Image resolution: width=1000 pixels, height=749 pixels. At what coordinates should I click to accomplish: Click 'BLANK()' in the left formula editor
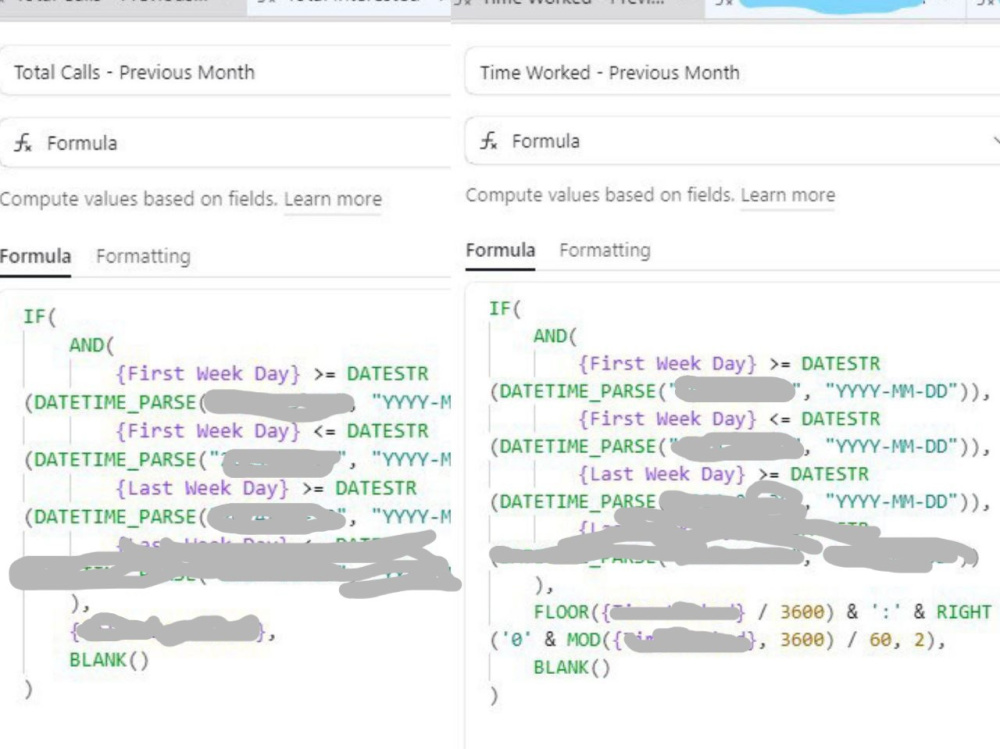pyautogui.click(x=109, y=660)
